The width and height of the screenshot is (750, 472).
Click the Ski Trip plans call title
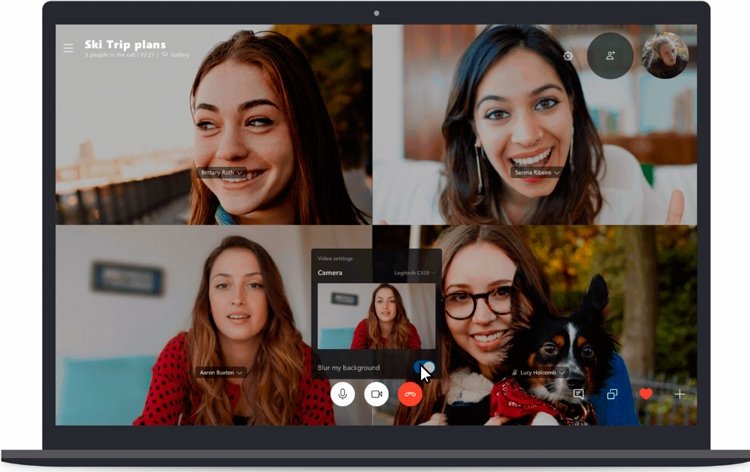(125, 44)
